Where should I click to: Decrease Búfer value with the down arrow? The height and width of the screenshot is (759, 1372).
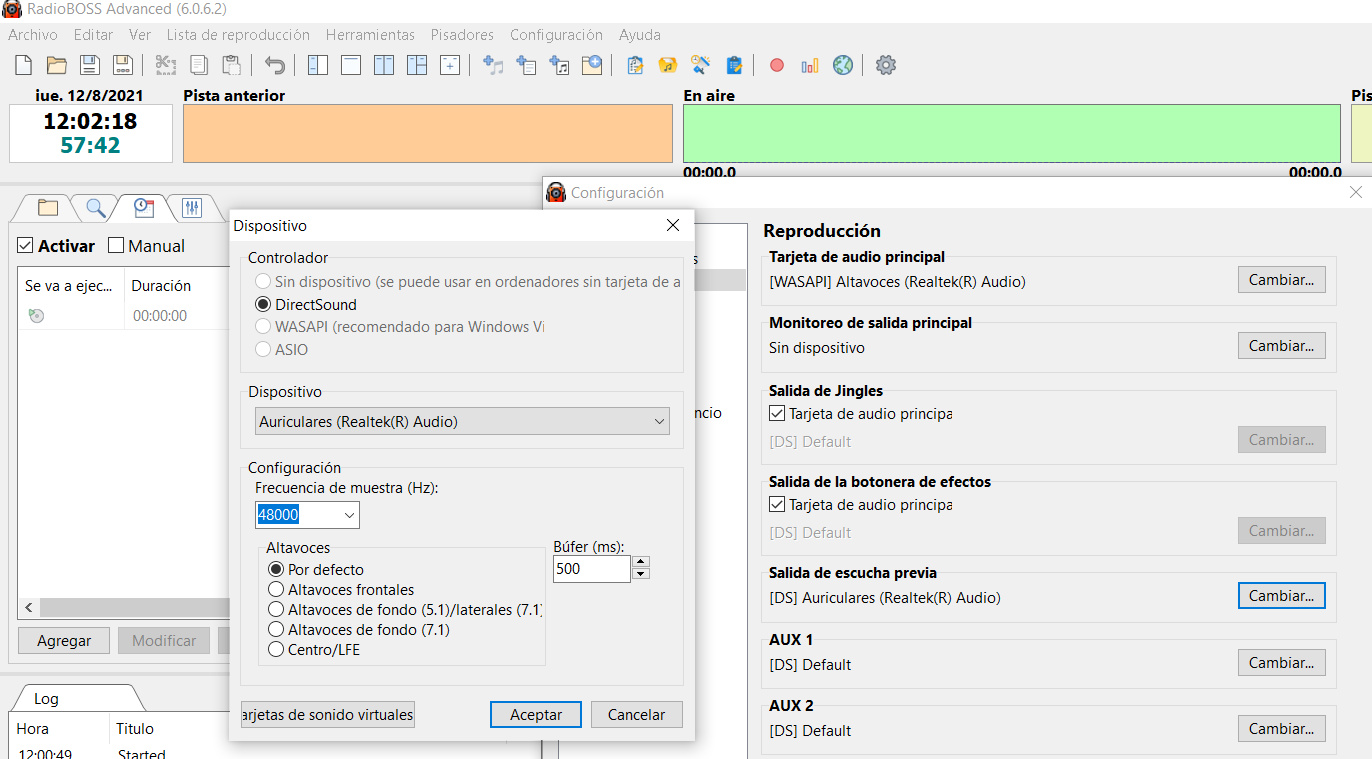(641, 574)
